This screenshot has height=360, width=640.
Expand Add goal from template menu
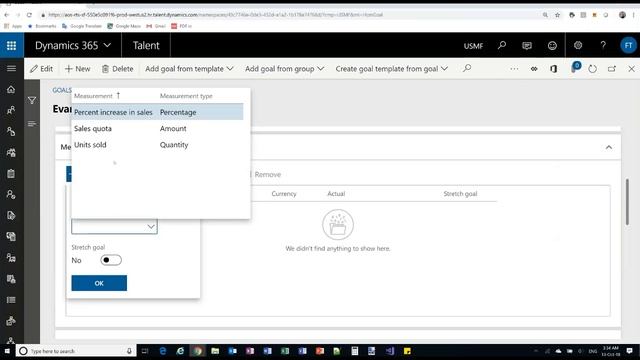pos(189,69)
